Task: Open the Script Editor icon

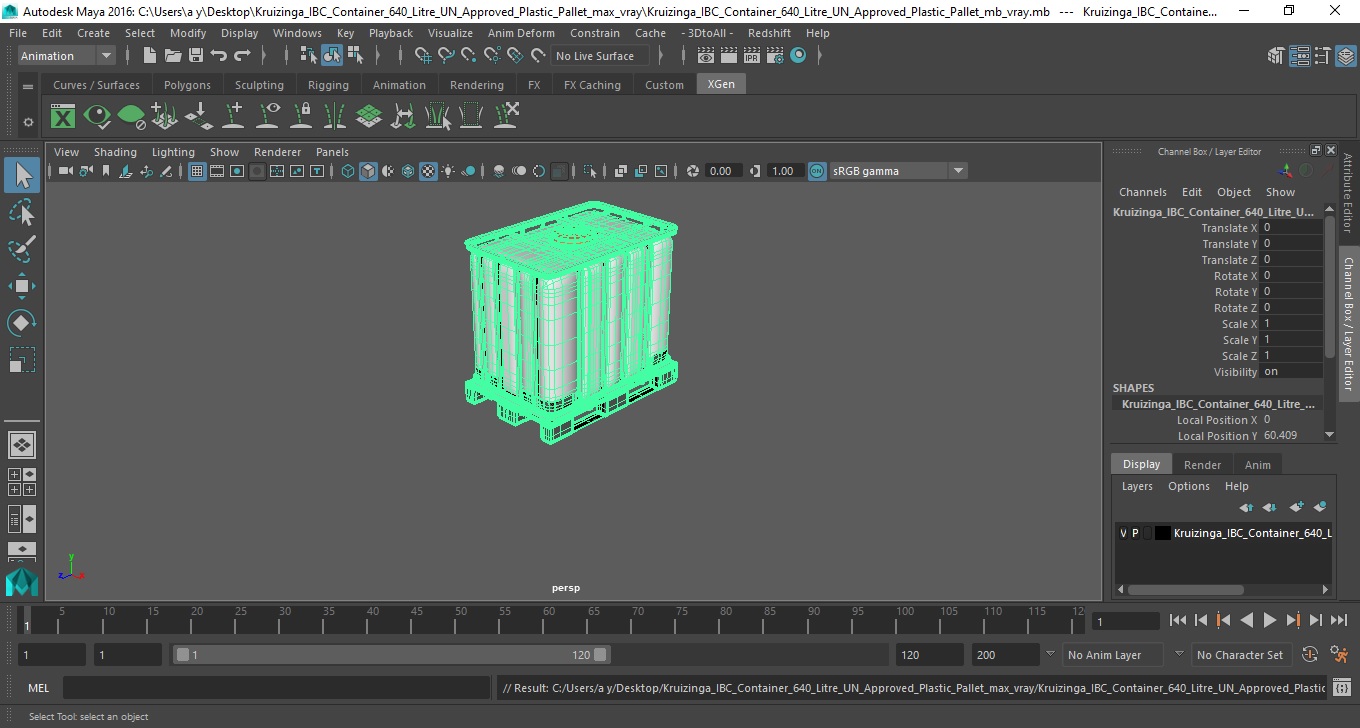Action: click(1343, 688)
